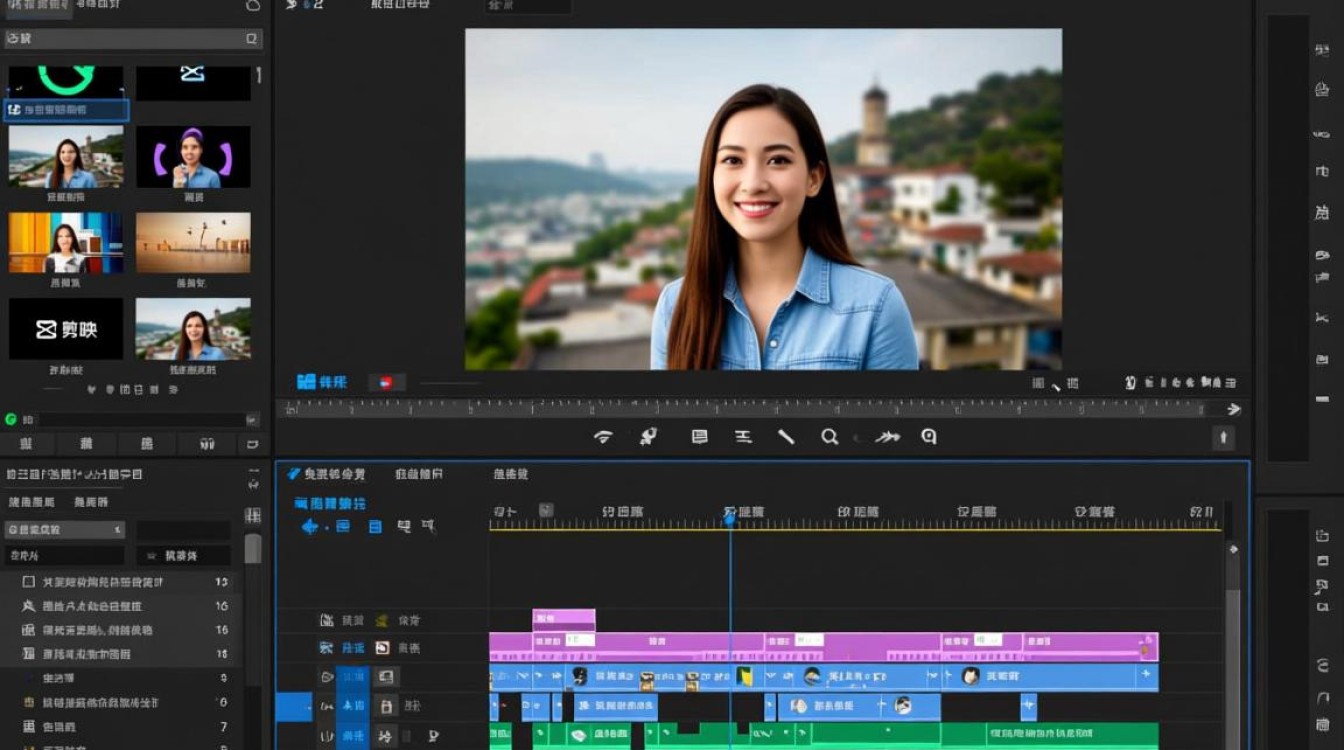This screenshot has height=750, width=1344.
Task: Select the list row numbered 0
Action: [122, 678]
